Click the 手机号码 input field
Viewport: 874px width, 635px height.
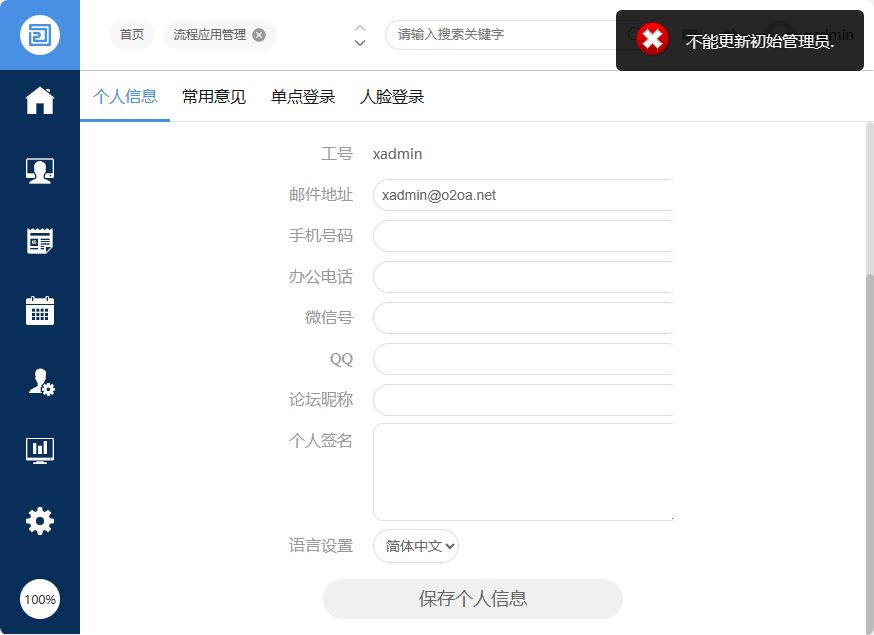pyautogui.click(x=523, y=236)
